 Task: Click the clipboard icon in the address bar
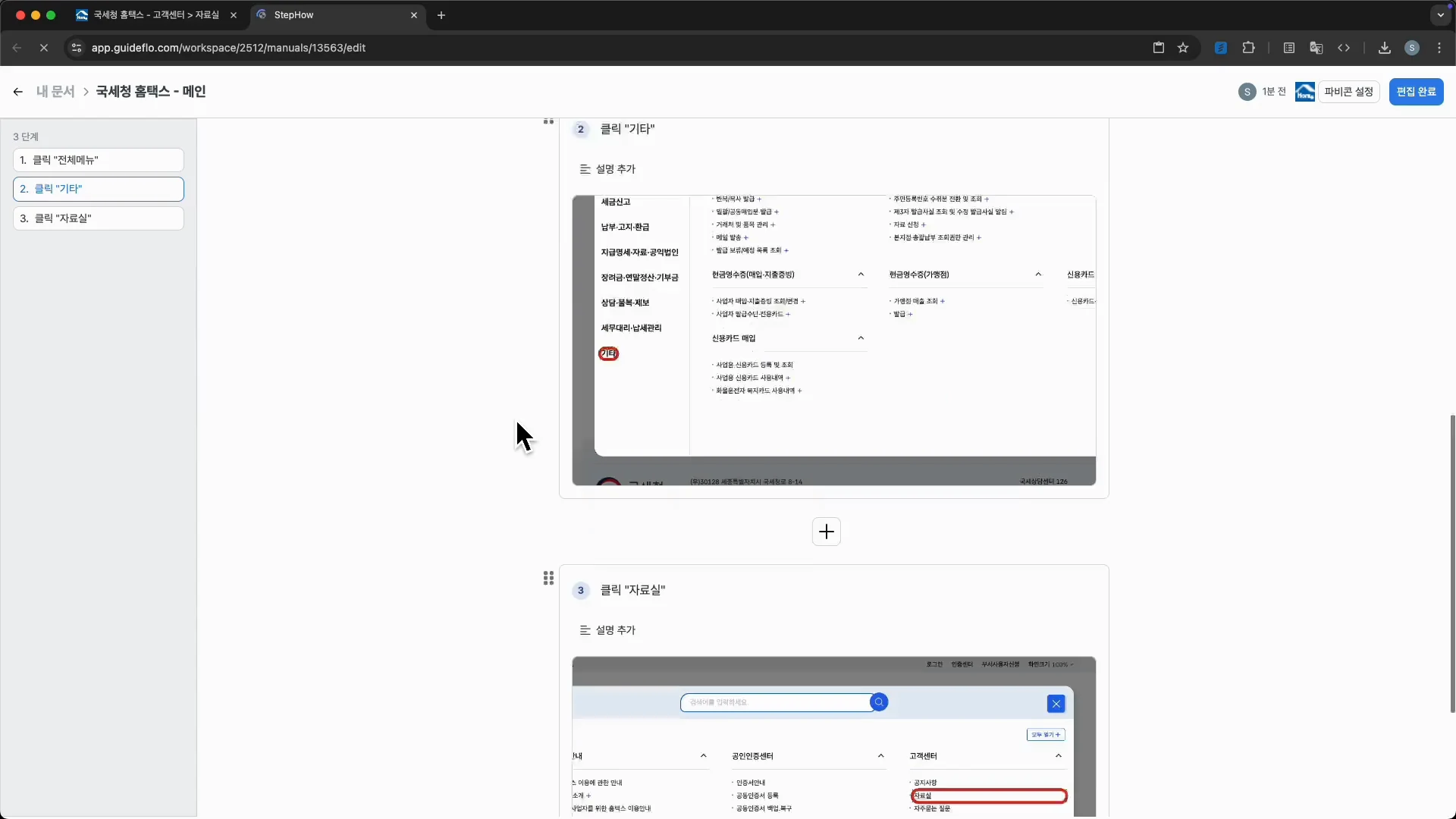pos(1159,48)
